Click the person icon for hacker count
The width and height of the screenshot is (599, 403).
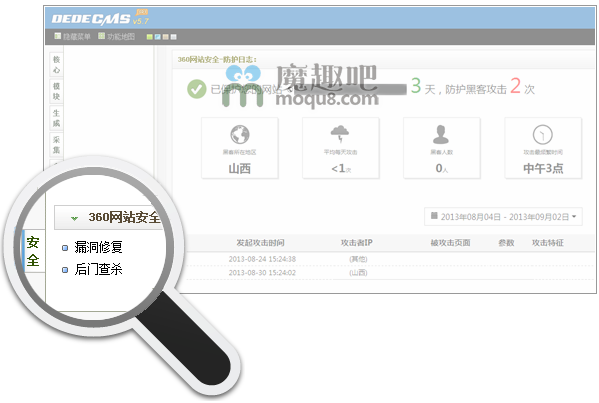click(441, 134)
